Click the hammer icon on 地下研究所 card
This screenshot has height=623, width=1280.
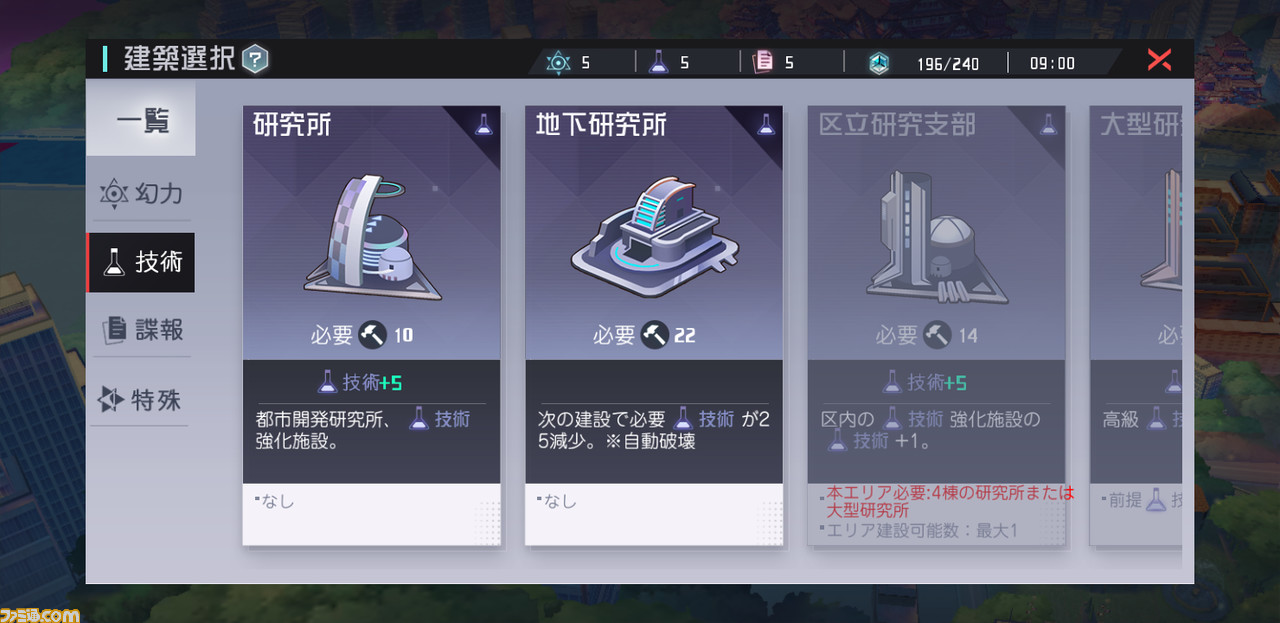[655, 334]
